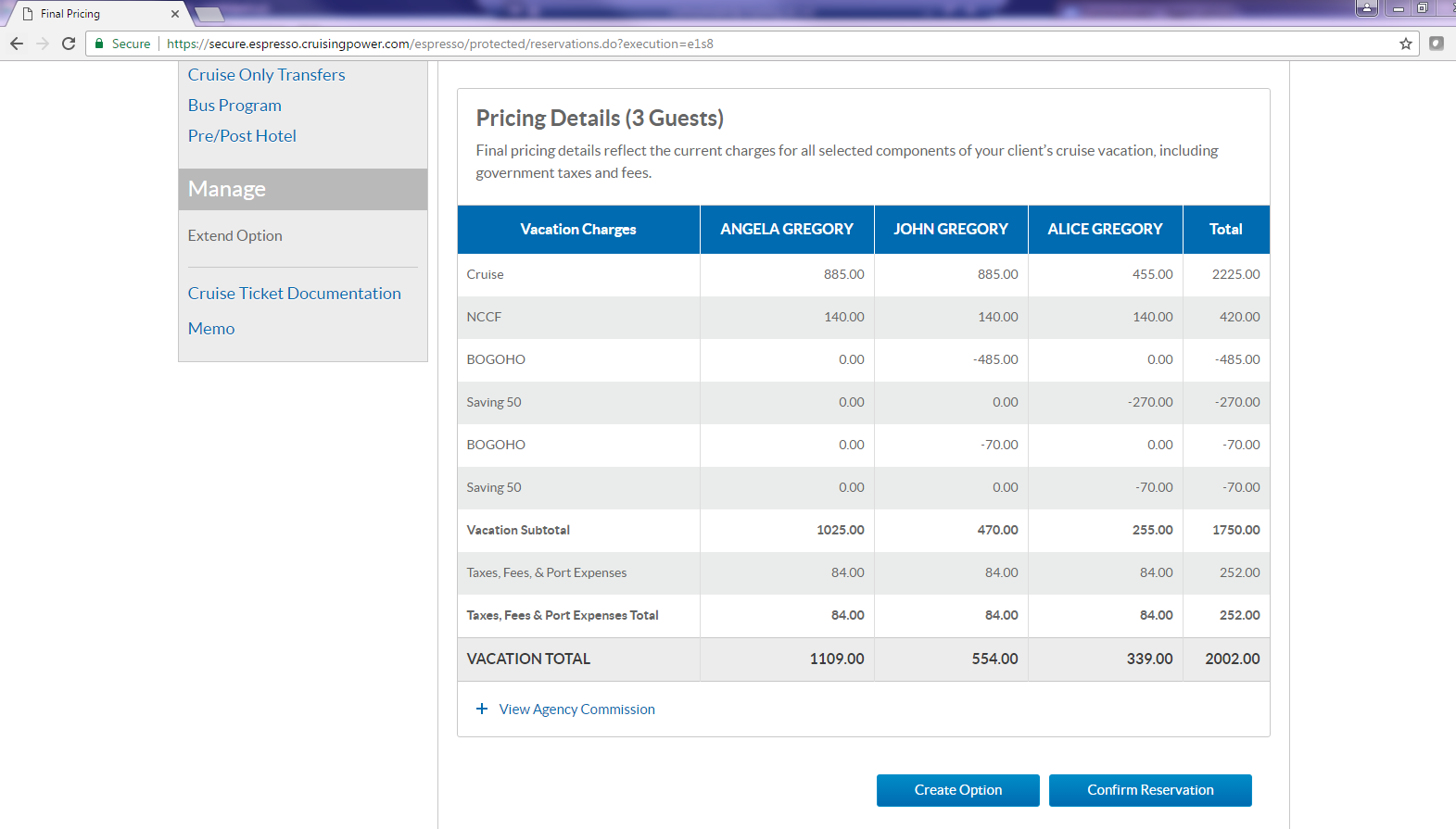This screenshot has height=829, width=1456.
Task: Click Confirm Reservation button
Action: pos(1149,790)
